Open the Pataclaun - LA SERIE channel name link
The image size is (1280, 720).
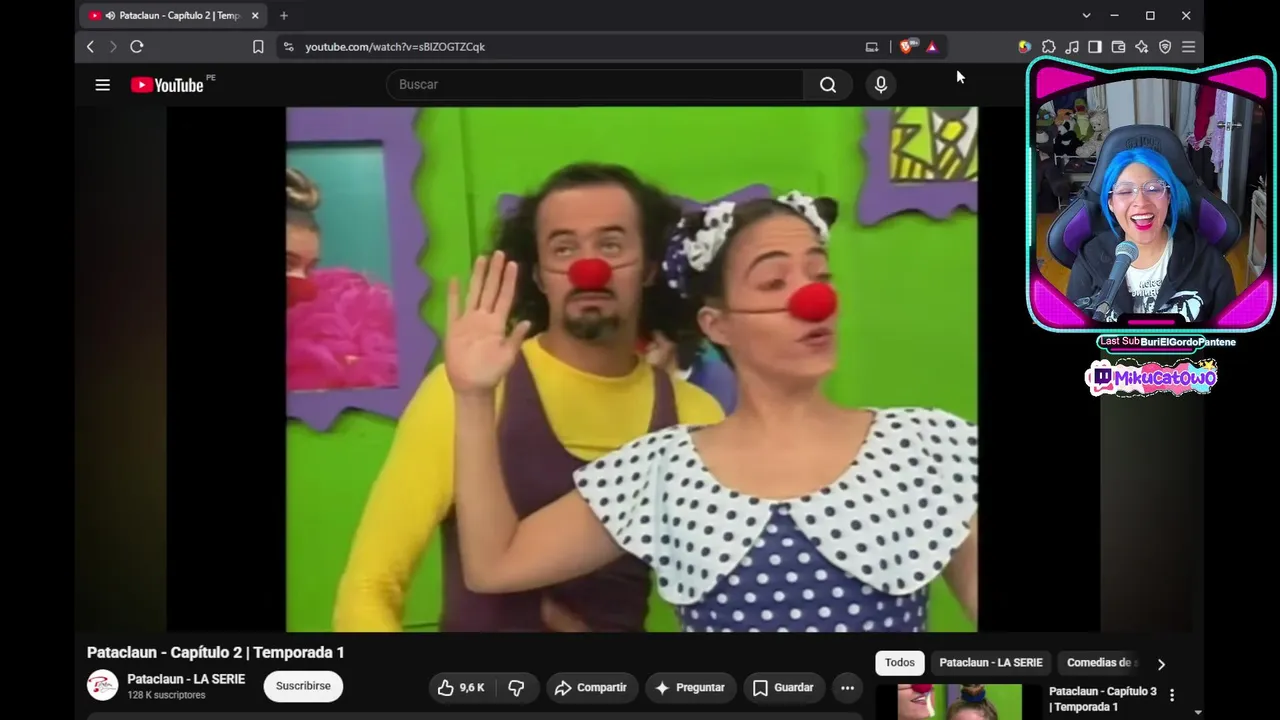coord(186,679)
